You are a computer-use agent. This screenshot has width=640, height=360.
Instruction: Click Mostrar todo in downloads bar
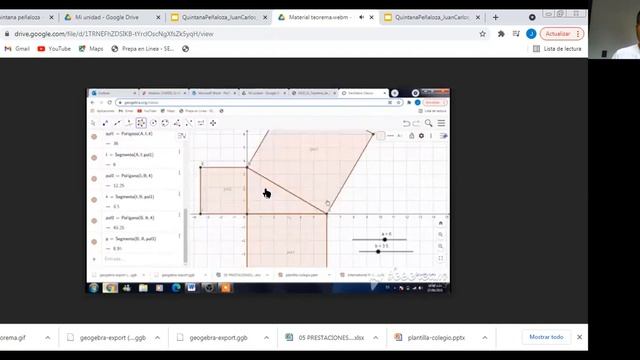point(546,337)
